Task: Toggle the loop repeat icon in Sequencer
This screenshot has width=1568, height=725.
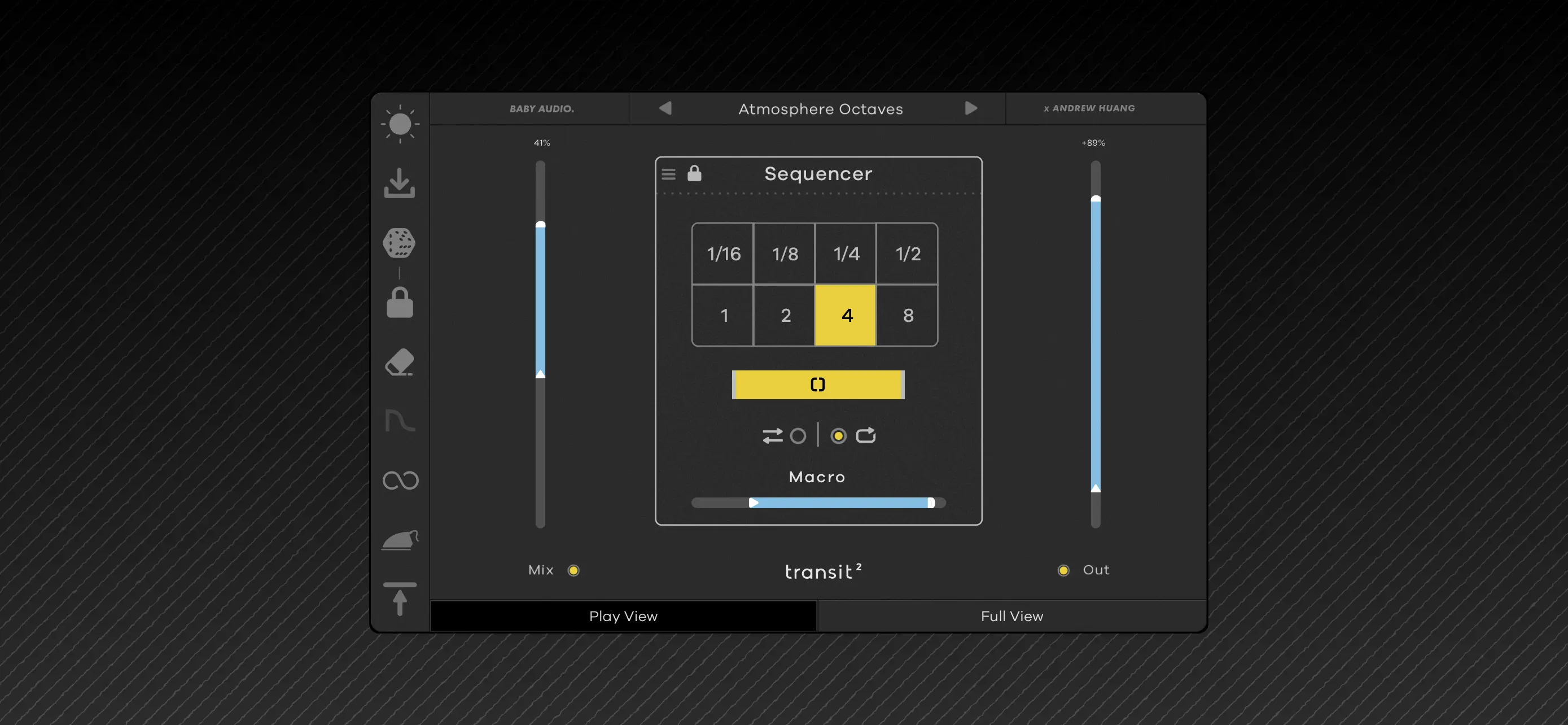Action: click(x=867, y=435)
